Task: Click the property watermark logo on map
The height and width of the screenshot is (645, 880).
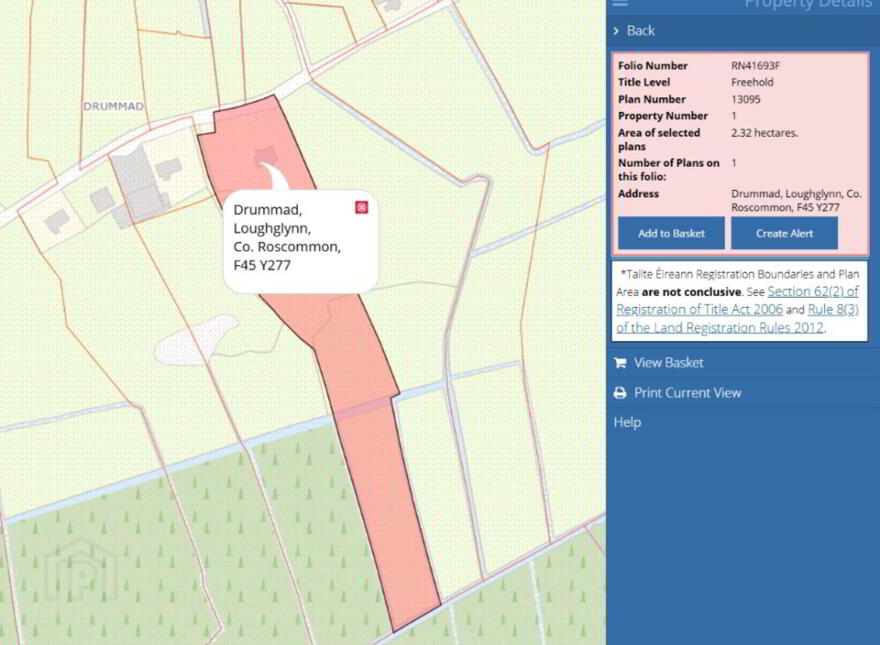Action: coord(81,570)
